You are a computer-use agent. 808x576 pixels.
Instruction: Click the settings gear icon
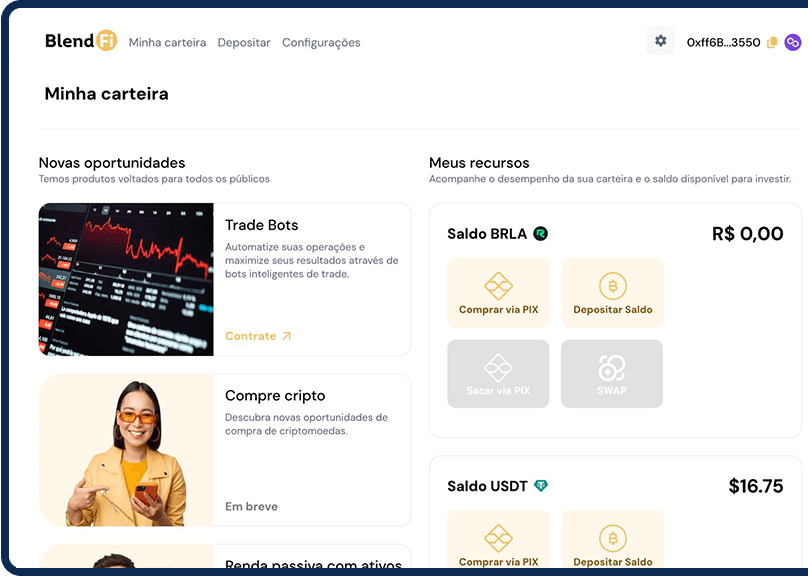pyautogui.click(x=661, y=41)
